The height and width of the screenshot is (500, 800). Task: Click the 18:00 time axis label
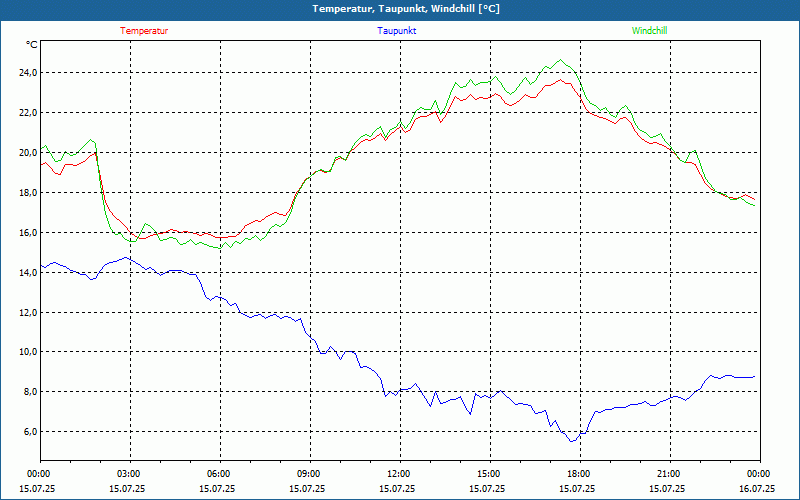[x=580, y=474]
